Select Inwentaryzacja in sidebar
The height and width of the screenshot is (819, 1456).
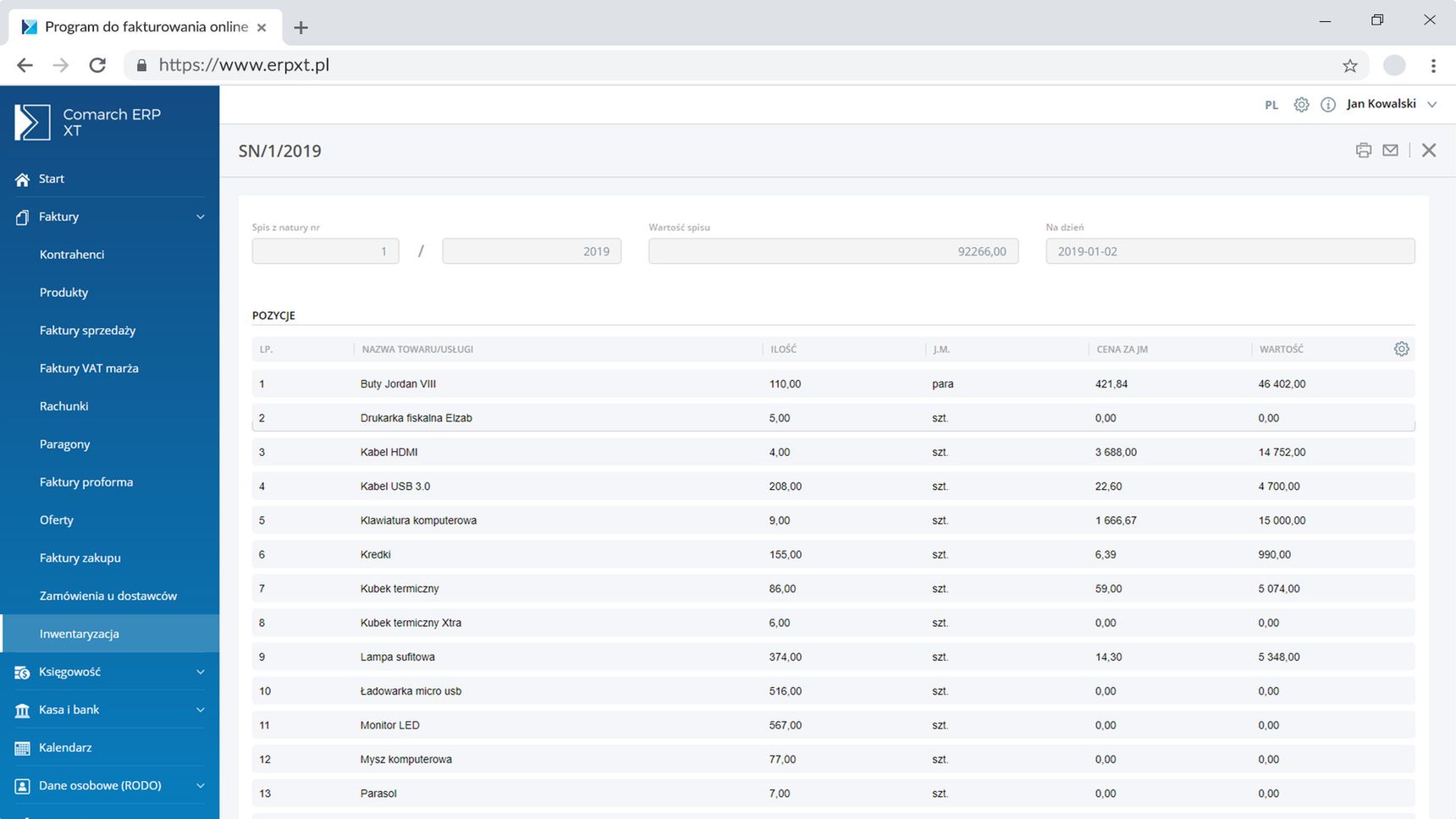[x=110, y=634]
